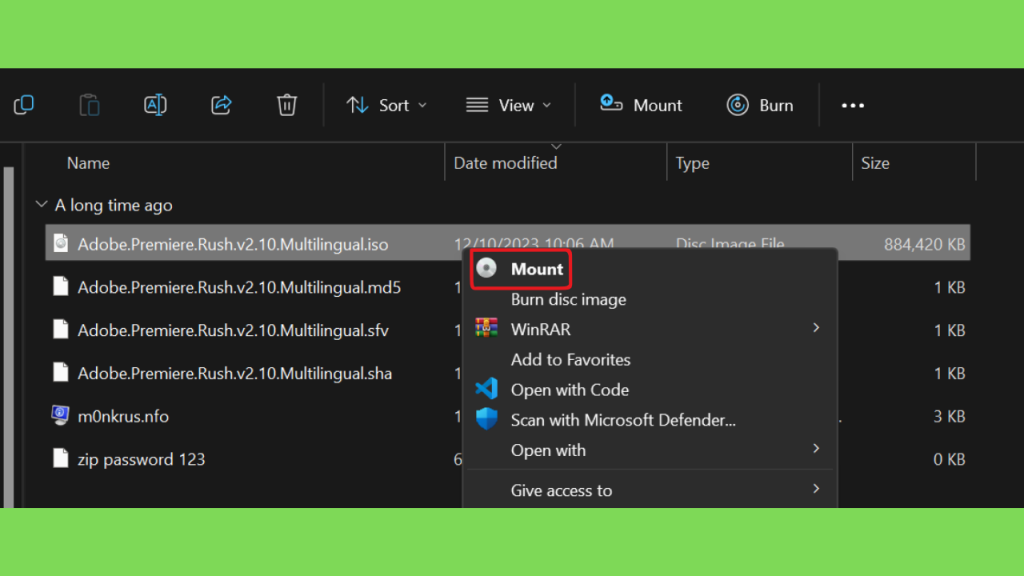Sort by the Size column header
This screenshot has height=576, width=1024.
pos(875,163)
